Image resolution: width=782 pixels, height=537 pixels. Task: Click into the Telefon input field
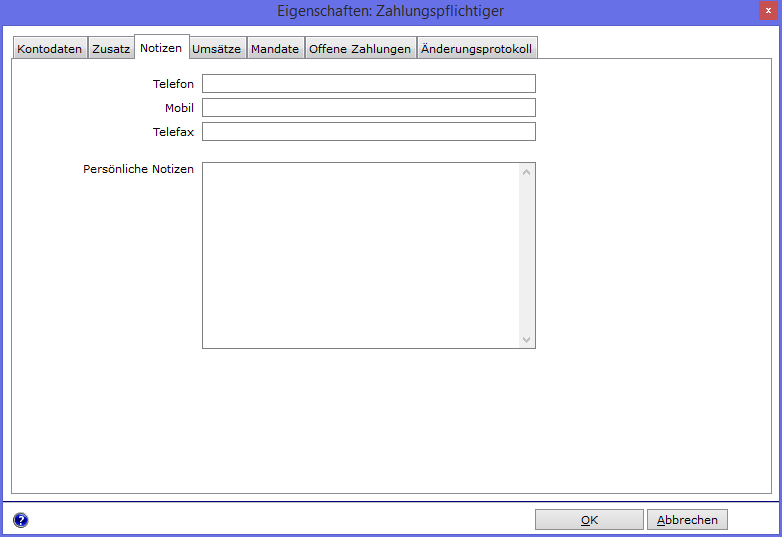click(369, 84)
